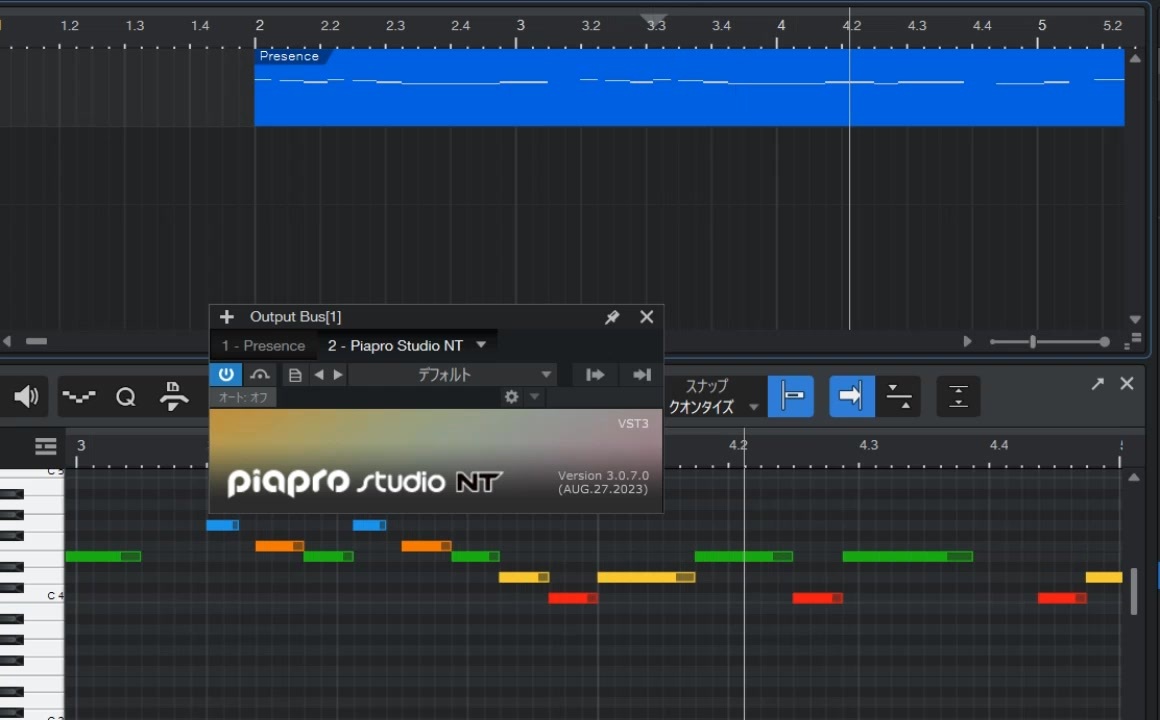The width and height of the screenshot is (1160, 720).
Task: Click bar 3 on the arrangement timeline ruler
Action: (521, 25)
